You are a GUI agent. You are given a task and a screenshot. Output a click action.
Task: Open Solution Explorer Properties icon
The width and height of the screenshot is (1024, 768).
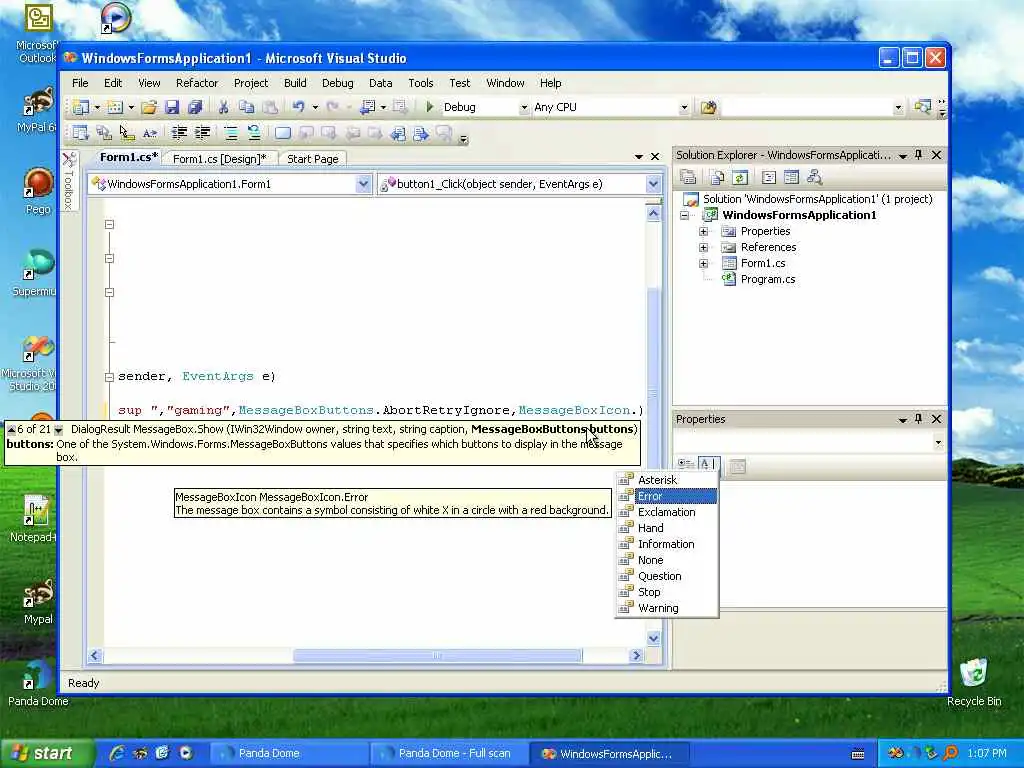tap(688, 177)
